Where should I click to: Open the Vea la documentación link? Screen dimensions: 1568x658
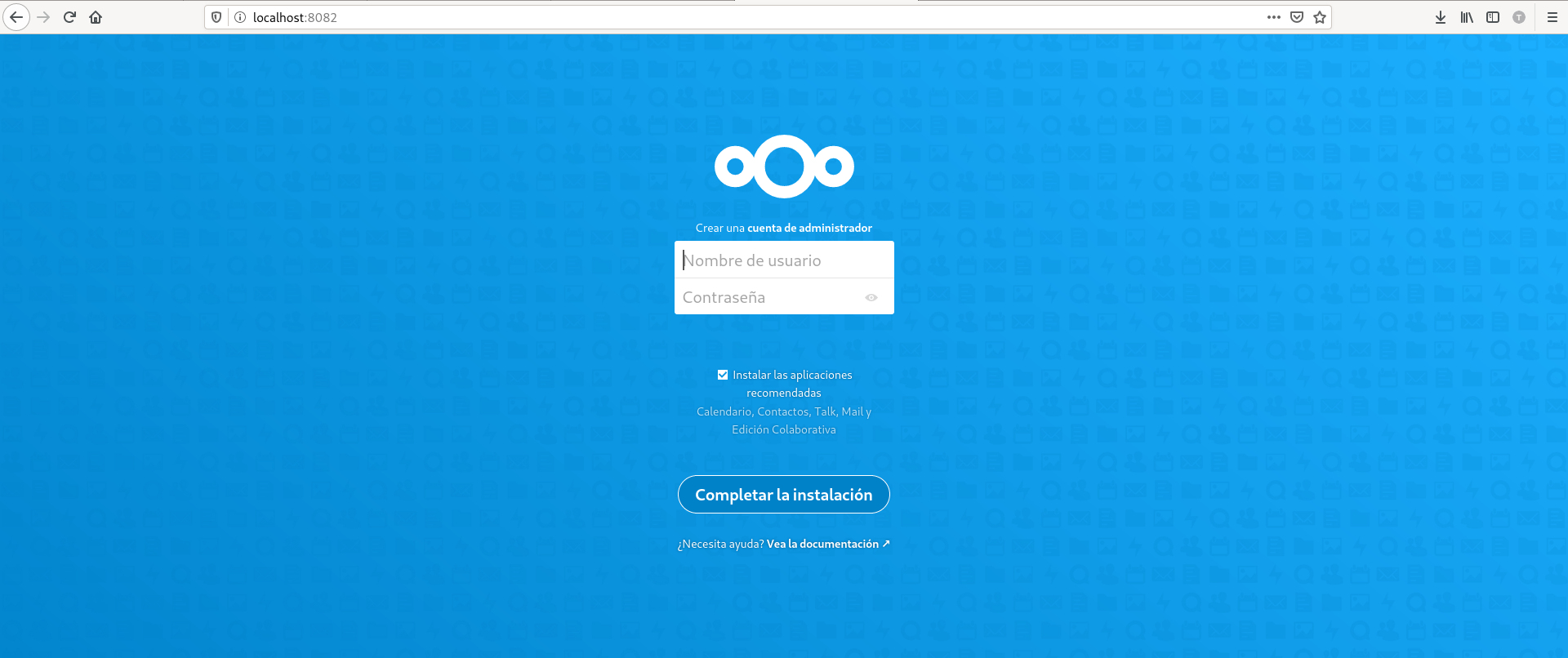pos(828,544)
